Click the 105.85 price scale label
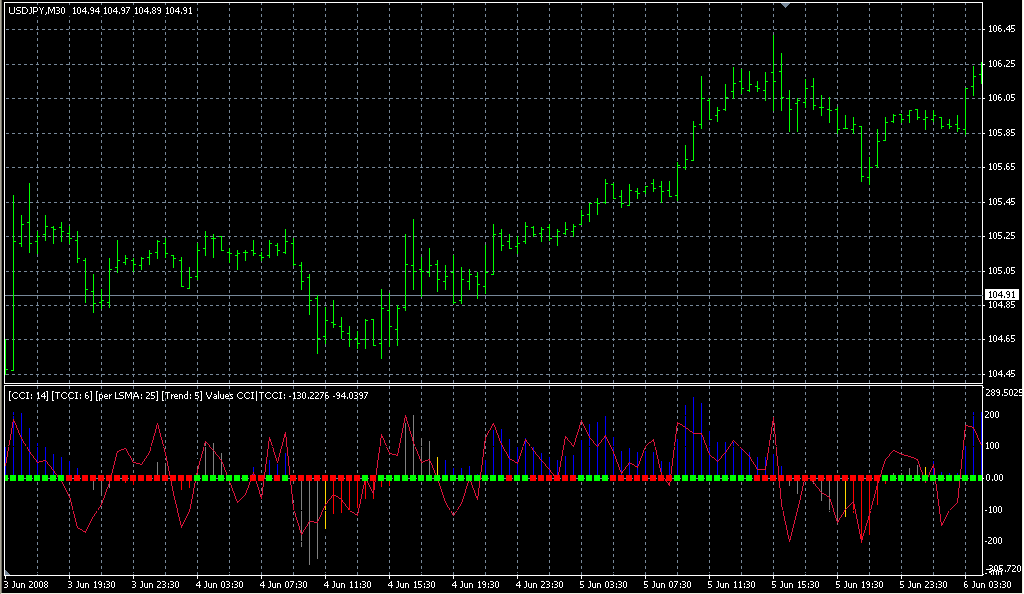The width and height of the screenshot is (1024, 594). click(x=1002, y=133)
